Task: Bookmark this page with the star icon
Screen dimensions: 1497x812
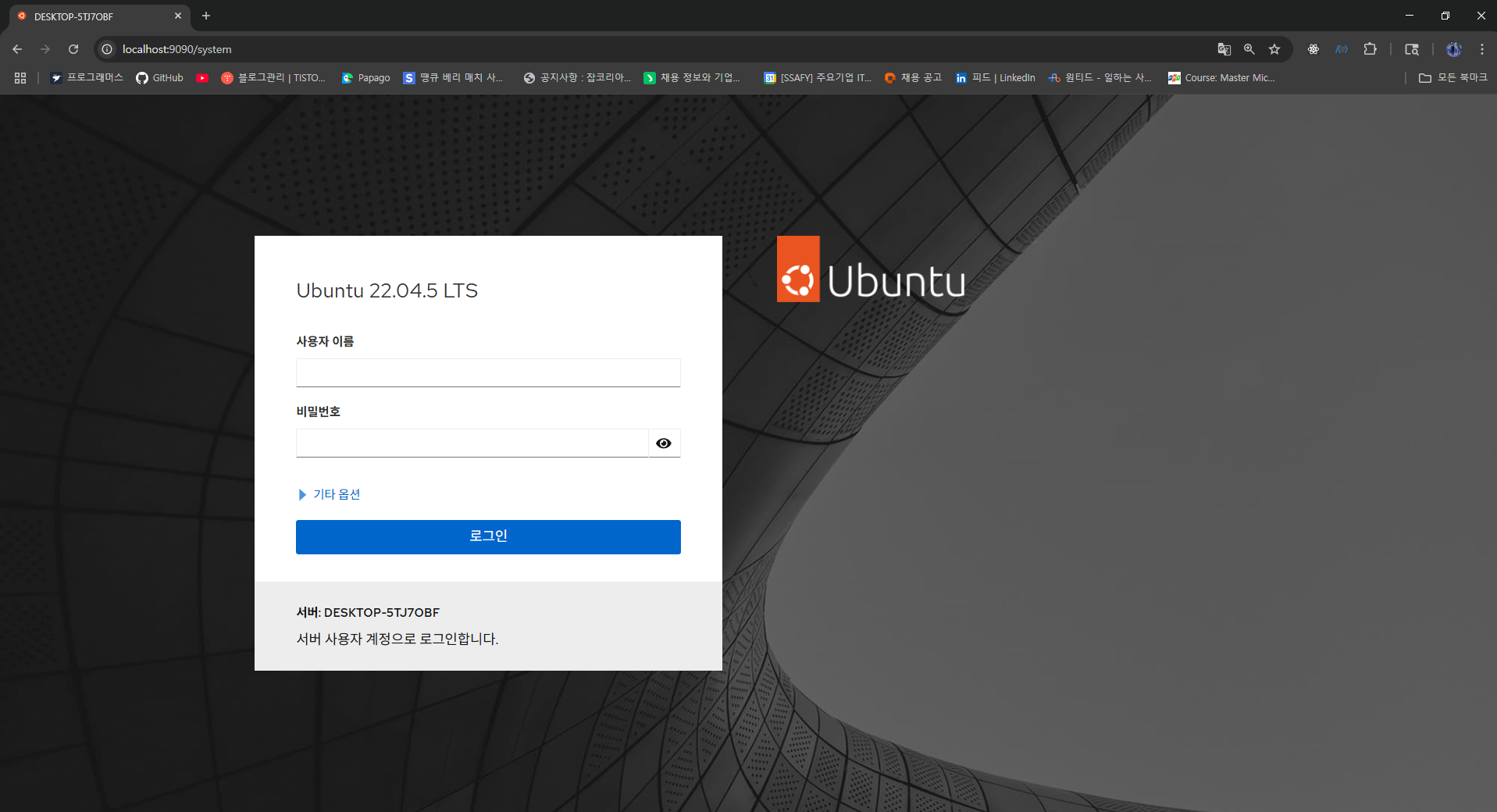Action: coord(1274,49)
